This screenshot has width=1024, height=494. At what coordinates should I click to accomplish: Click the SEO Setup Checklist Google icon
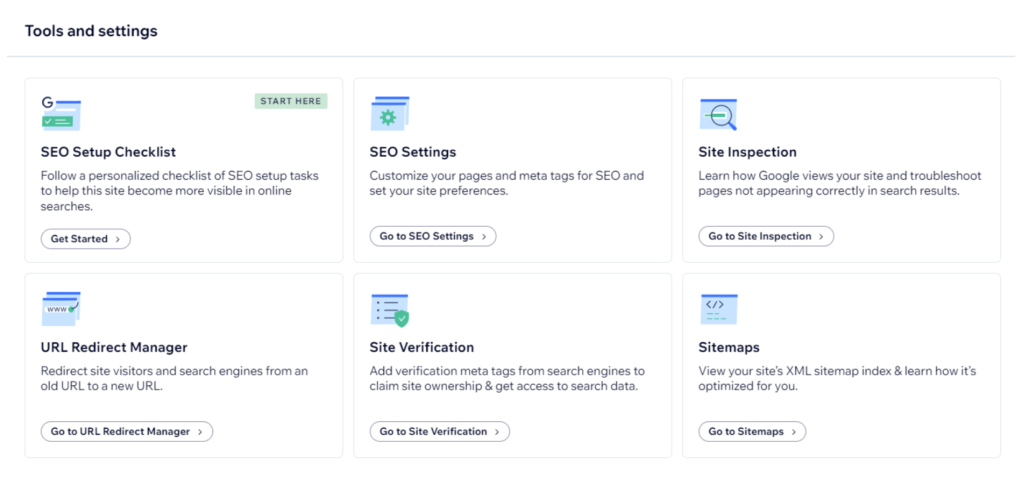click(61, 114)
